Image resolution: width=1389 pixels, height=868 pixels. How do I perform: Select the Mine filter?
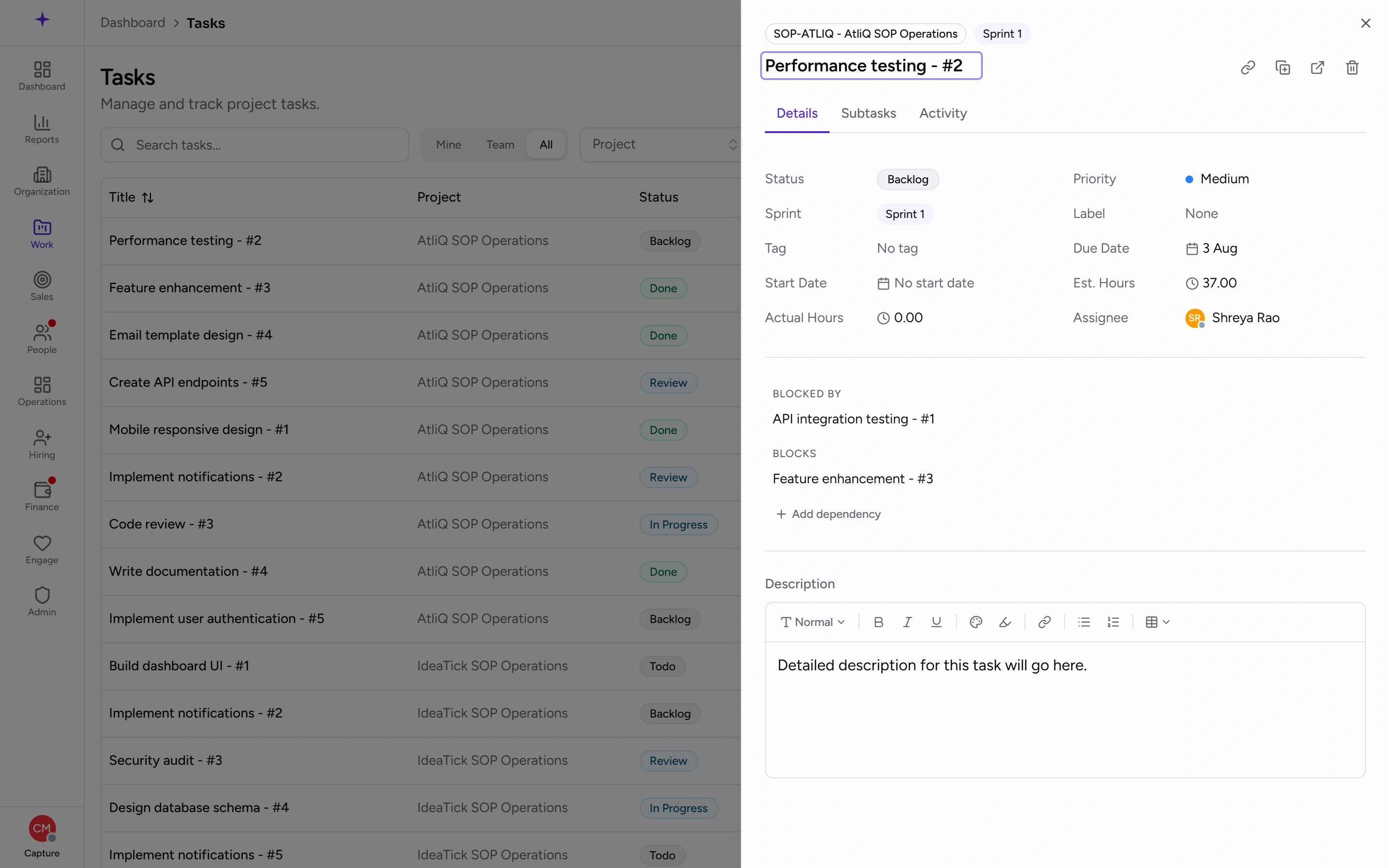pyautogui.click(x=448, y=145)
